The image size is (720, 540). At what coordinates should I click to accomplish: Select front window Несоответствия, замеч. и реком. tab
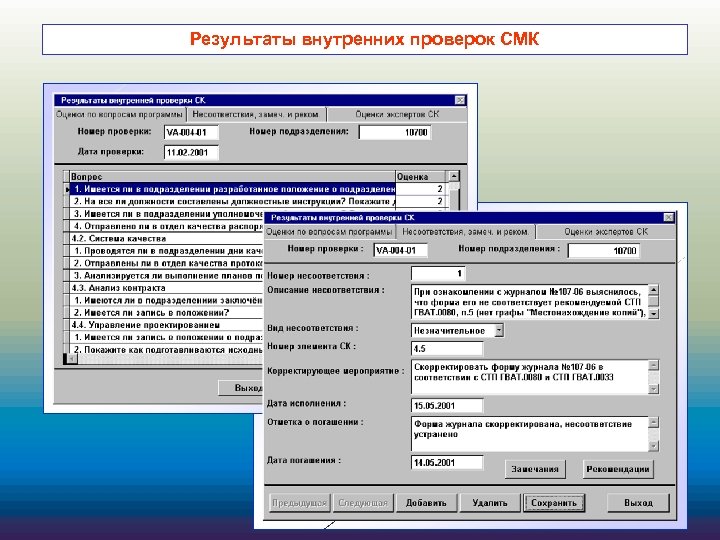pos(466,232)
